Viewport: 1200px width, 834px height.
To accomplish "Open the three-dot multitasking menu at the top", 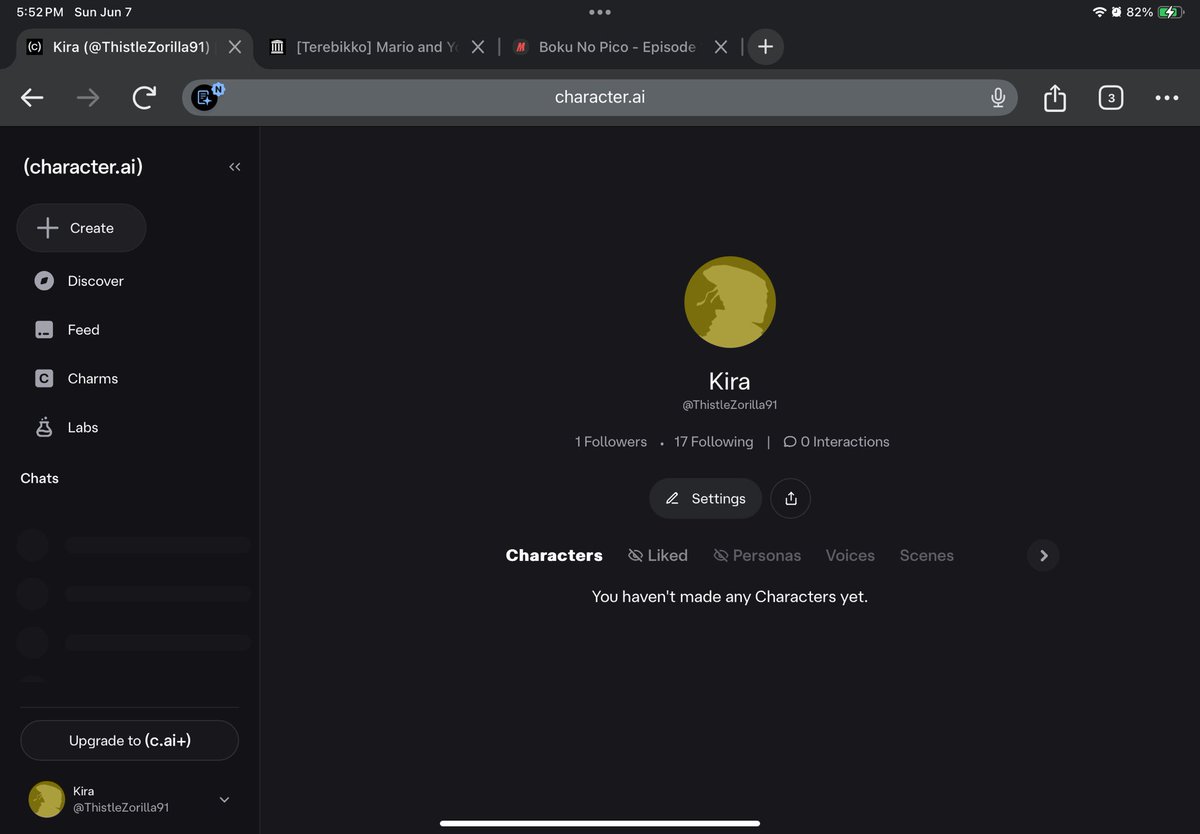I will click(x=600, y=12).
